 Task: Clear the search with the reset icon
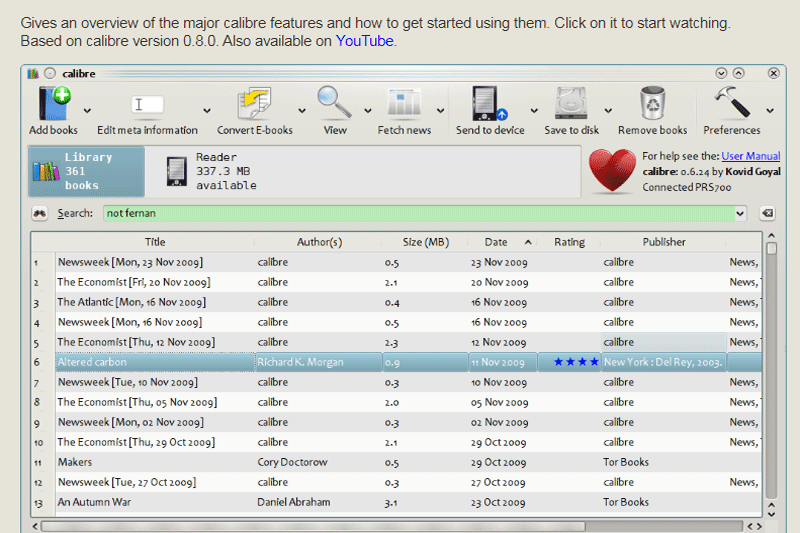pos(767,213)
